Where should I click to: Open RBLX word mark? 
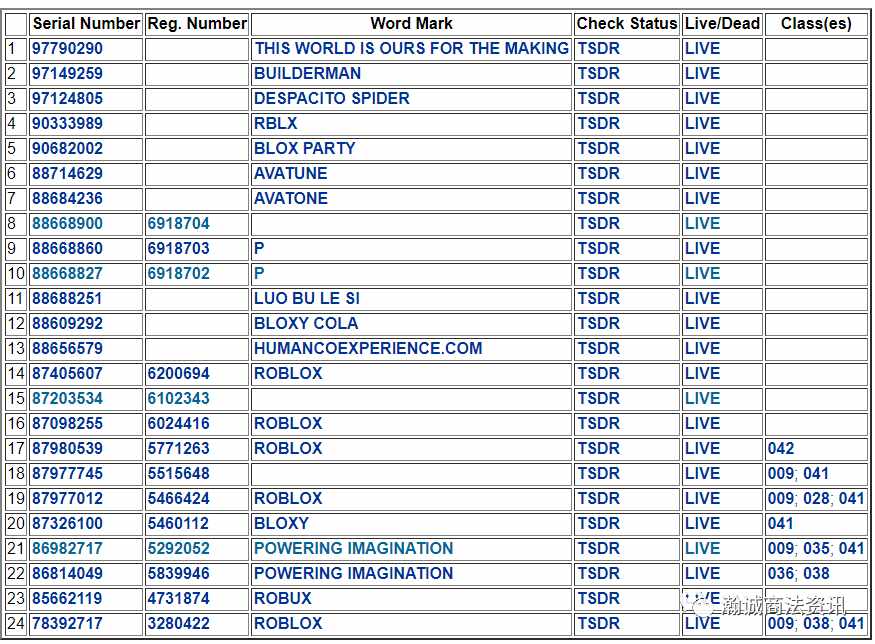(276, 123)
